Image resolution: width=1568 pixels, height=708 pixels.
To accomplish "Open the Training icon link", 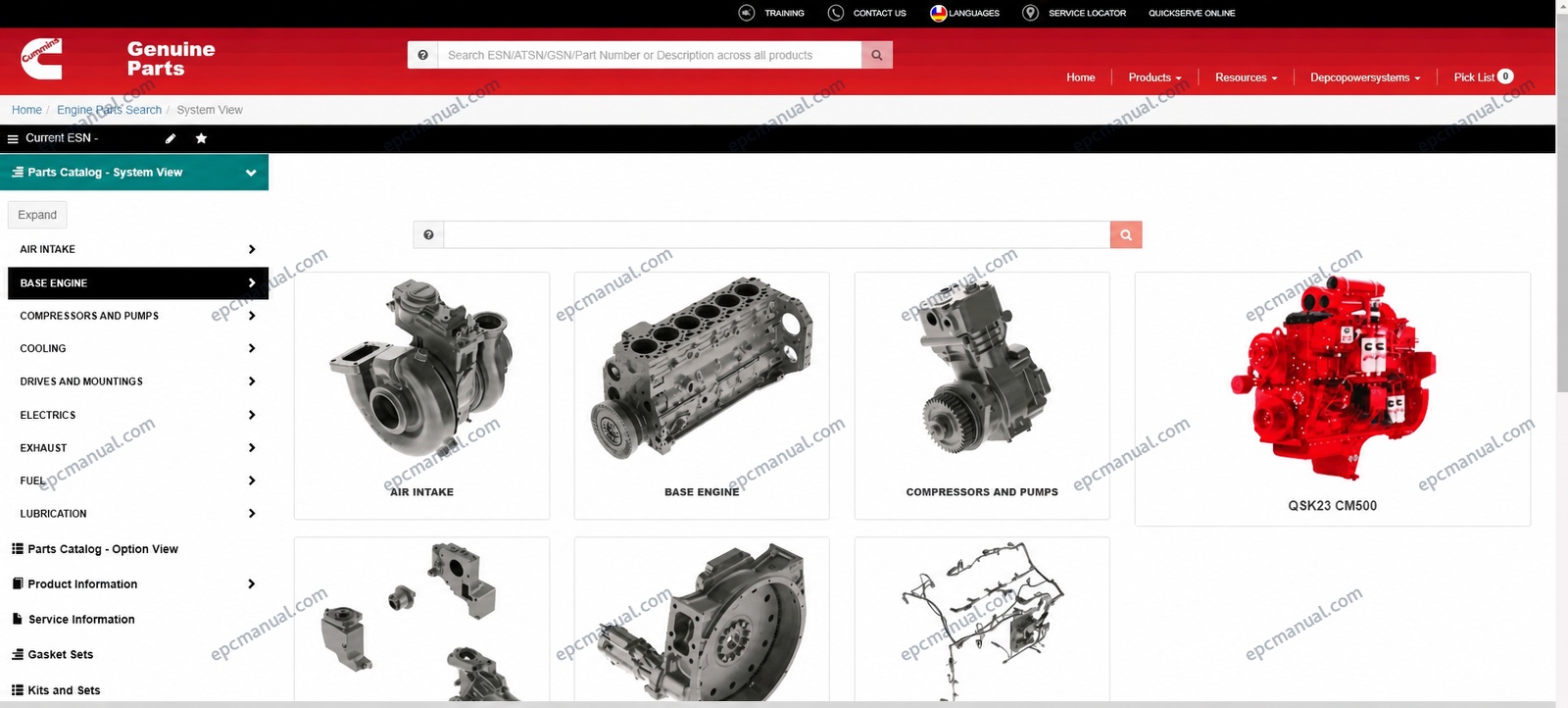I will pos(747,13).
